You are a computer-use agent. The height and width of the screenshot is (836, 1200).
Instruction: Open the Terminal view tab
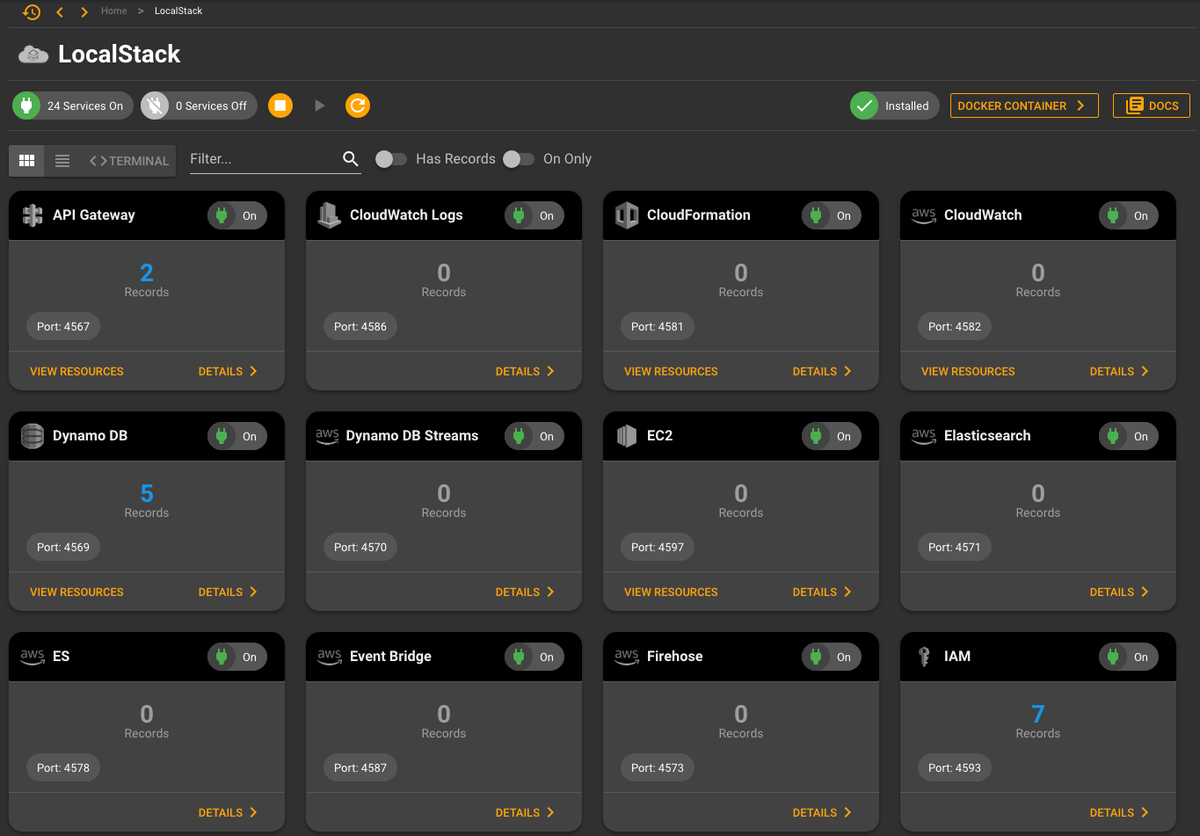tap(129, 160)
